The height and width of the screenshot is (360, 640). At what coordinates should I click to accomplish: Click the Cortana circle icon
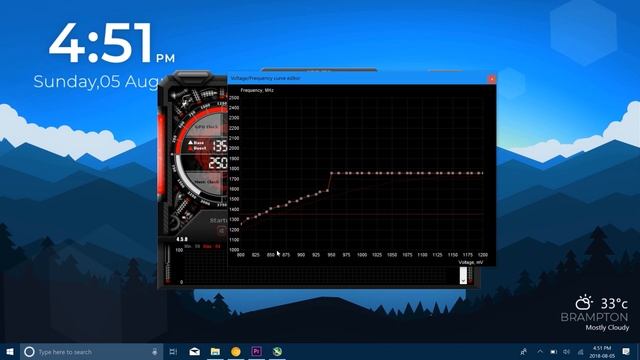(x=29, y=351)
